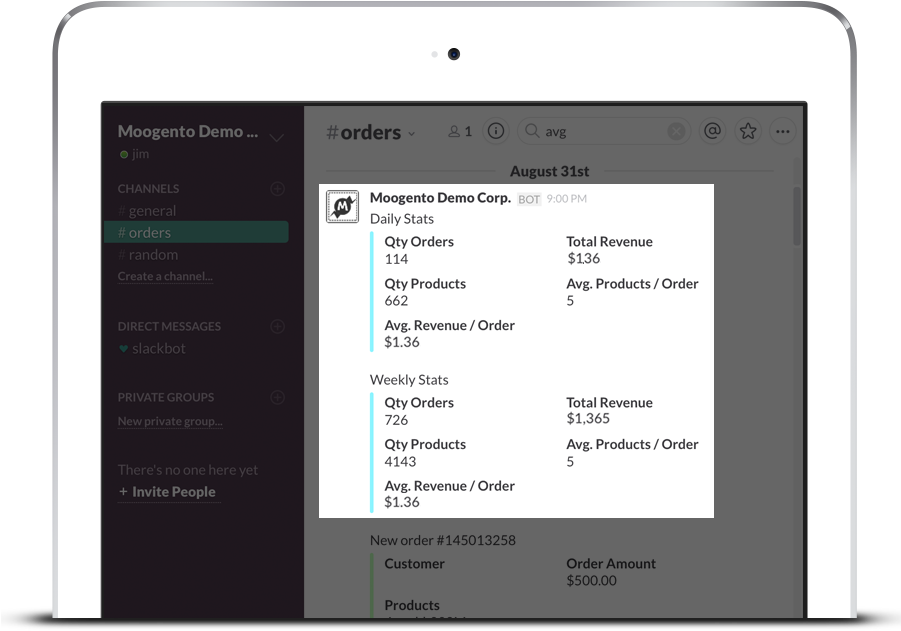This screenshot has height=631, width=901.
Task: Click the Daily Stats heading
Action: 402,219
